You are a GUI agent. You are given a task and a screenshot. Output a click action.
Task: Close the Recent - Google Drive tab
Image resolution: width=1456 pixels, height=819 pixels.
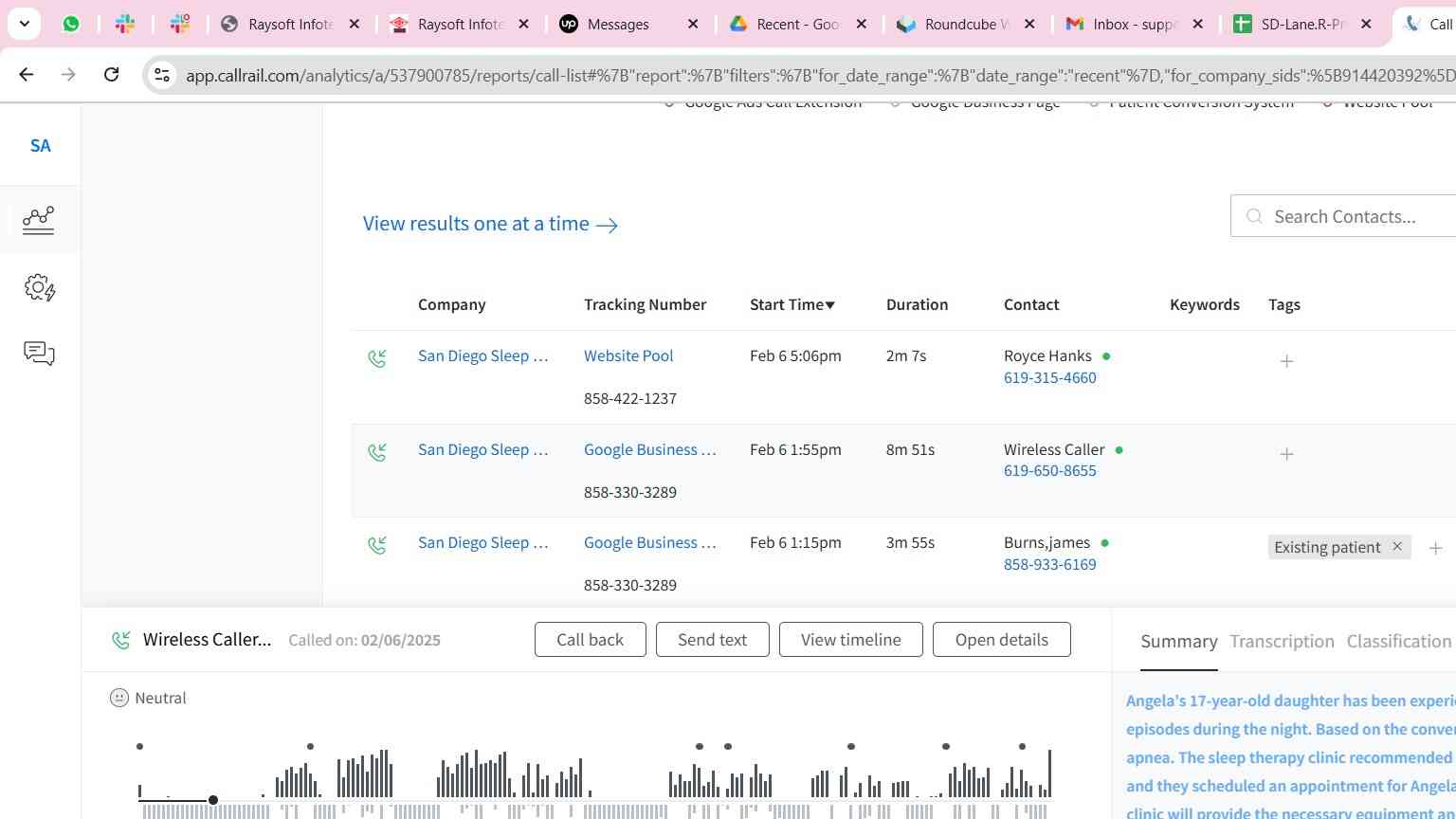coord(861,25)
